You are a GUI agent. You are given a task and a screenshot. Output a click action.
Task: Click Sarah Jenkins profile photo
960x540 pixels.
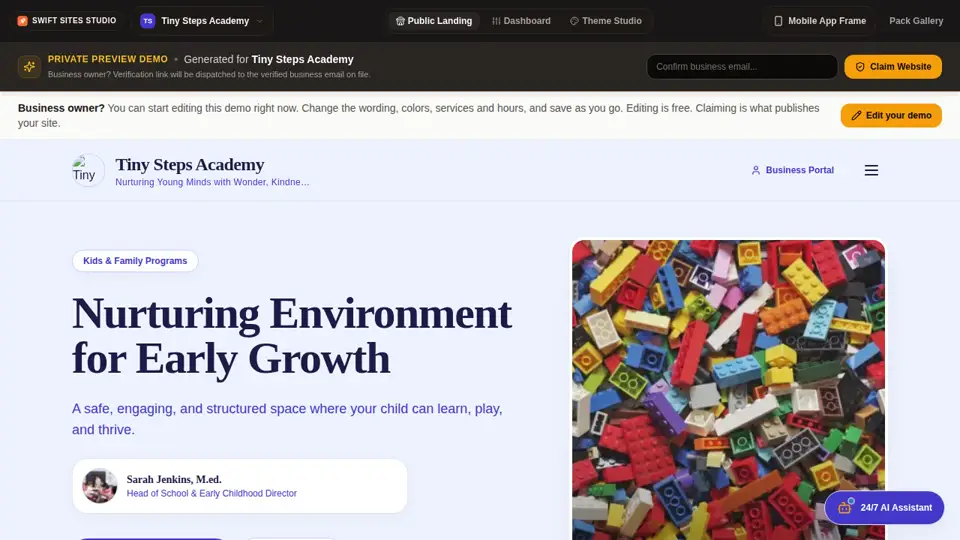[100, 486]
